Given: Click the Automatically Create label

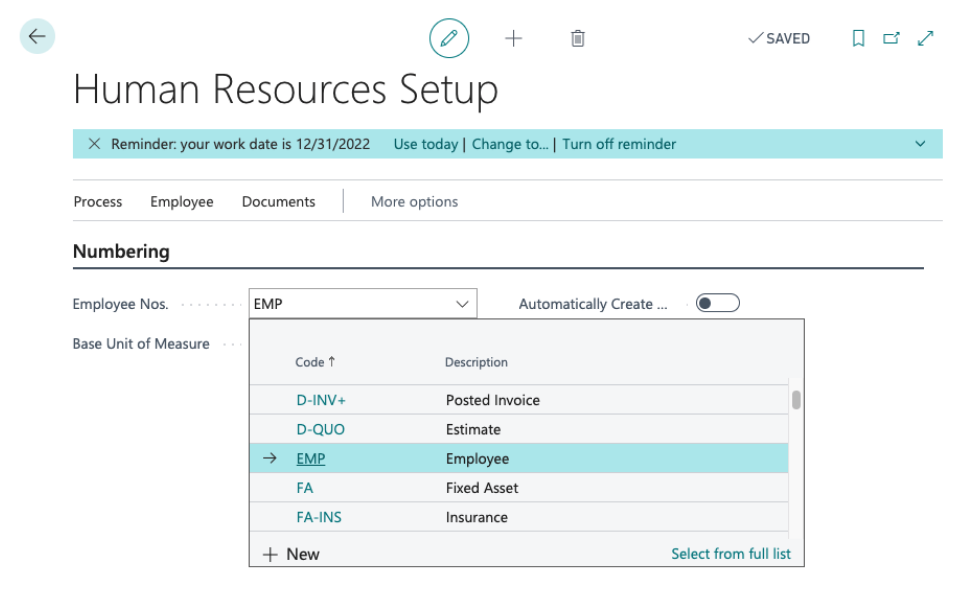Looking at the screenshot, I should click(593, 304).
